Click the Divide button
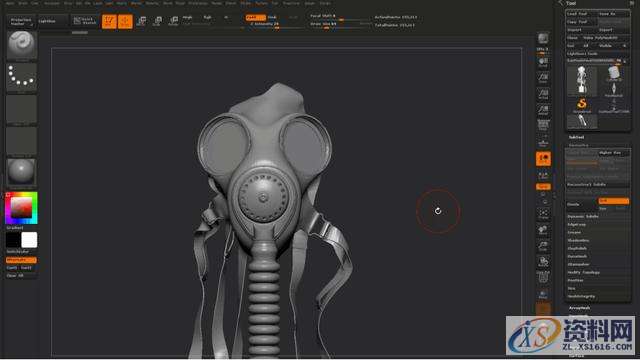 click(581, 204)
